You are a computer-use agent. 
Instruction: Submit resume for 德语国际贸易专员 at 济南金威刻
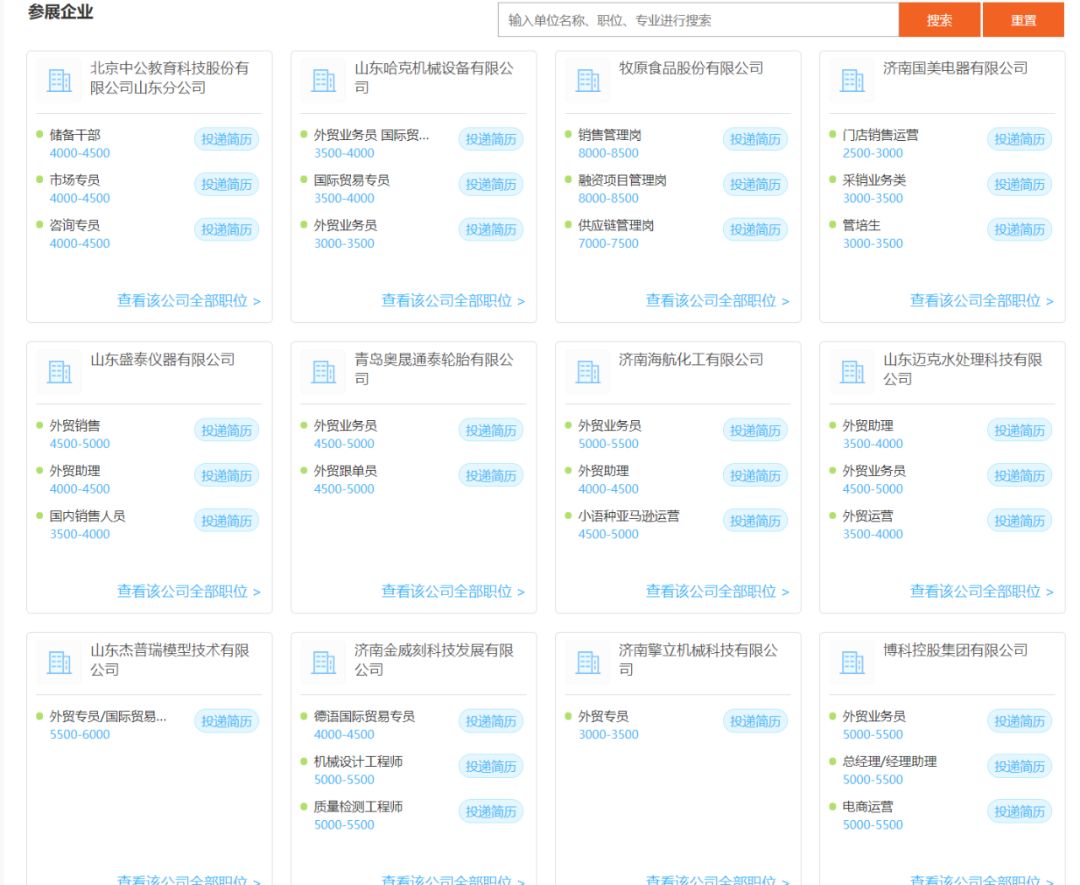(492, 720)
